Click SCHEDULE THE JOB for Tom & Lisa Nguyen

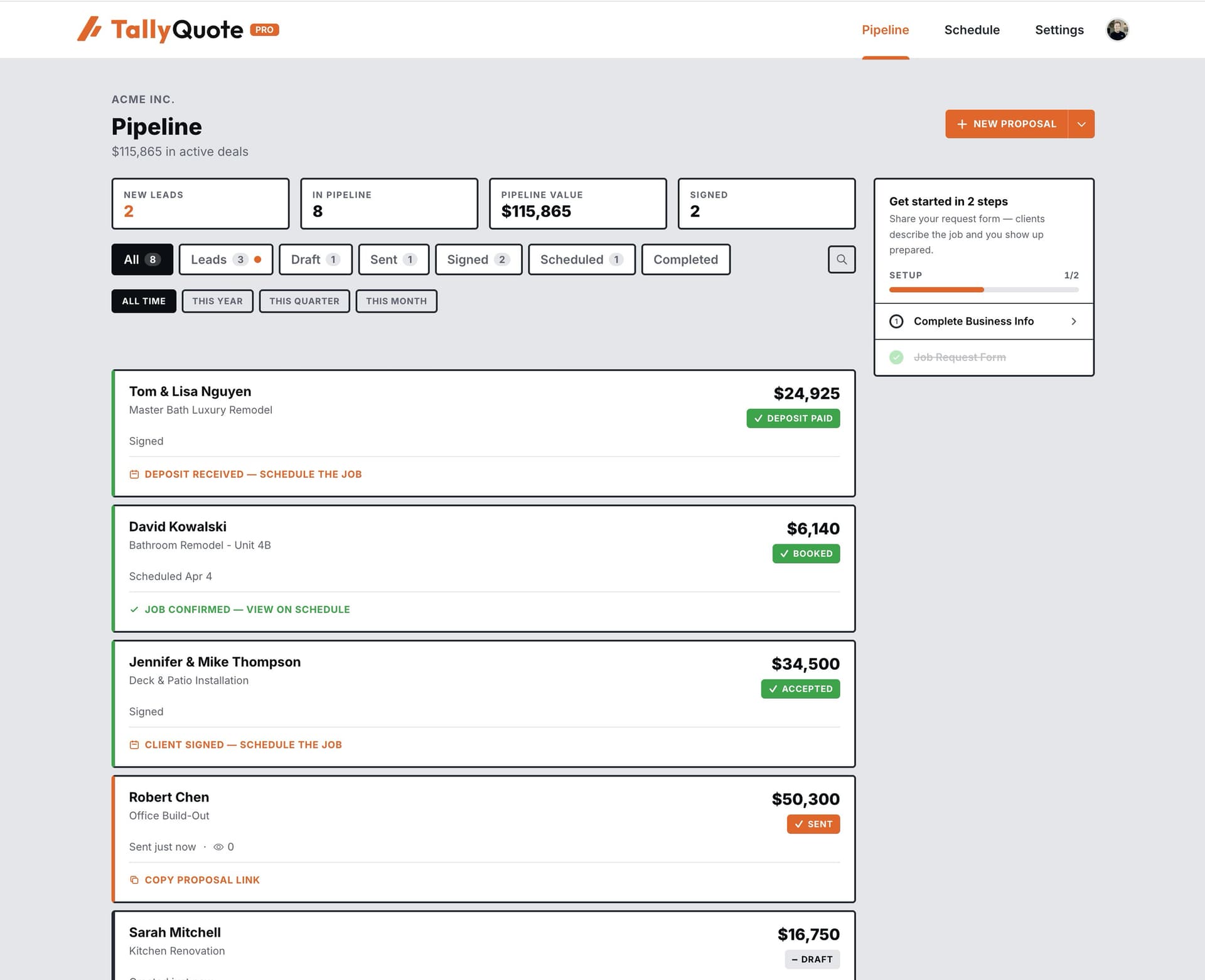(310, 474)
